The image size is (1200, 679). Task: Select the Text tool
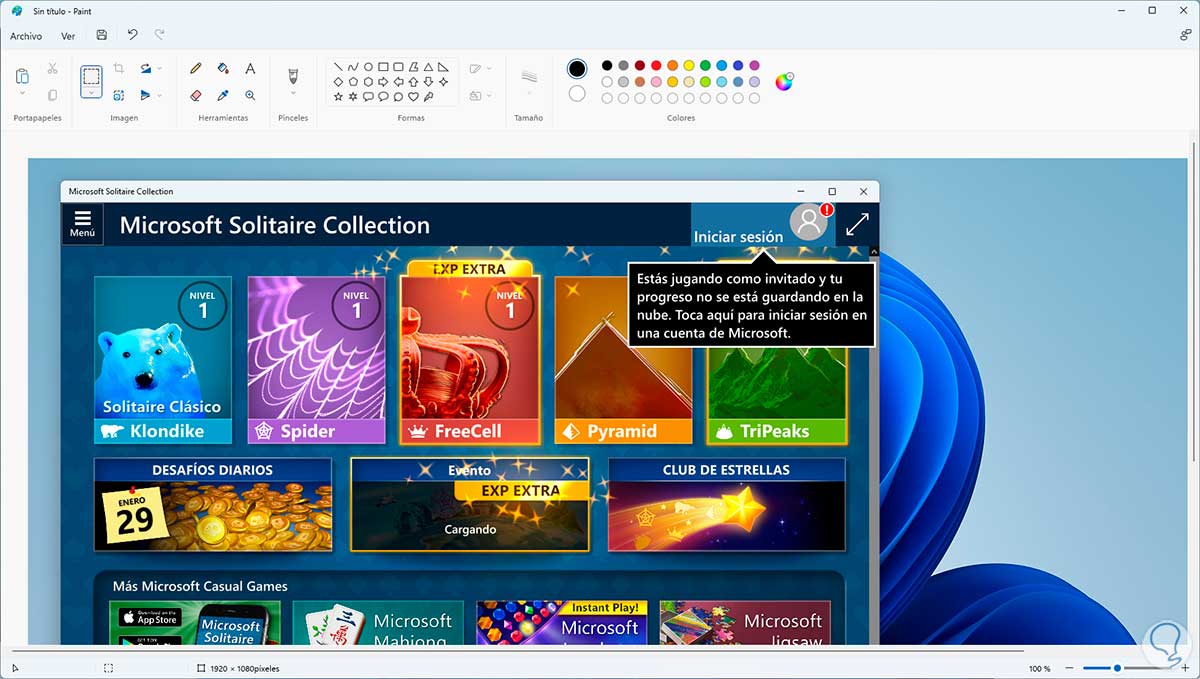pos(250,68)
